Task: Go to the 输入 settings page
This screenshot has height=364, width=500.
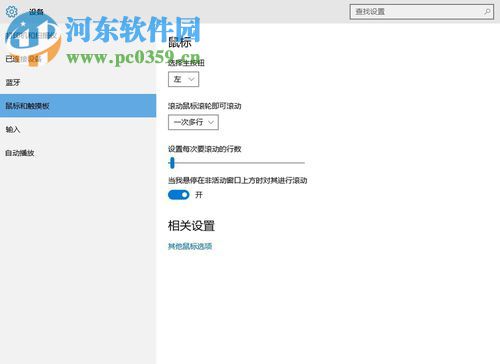Action: point(78,129)
